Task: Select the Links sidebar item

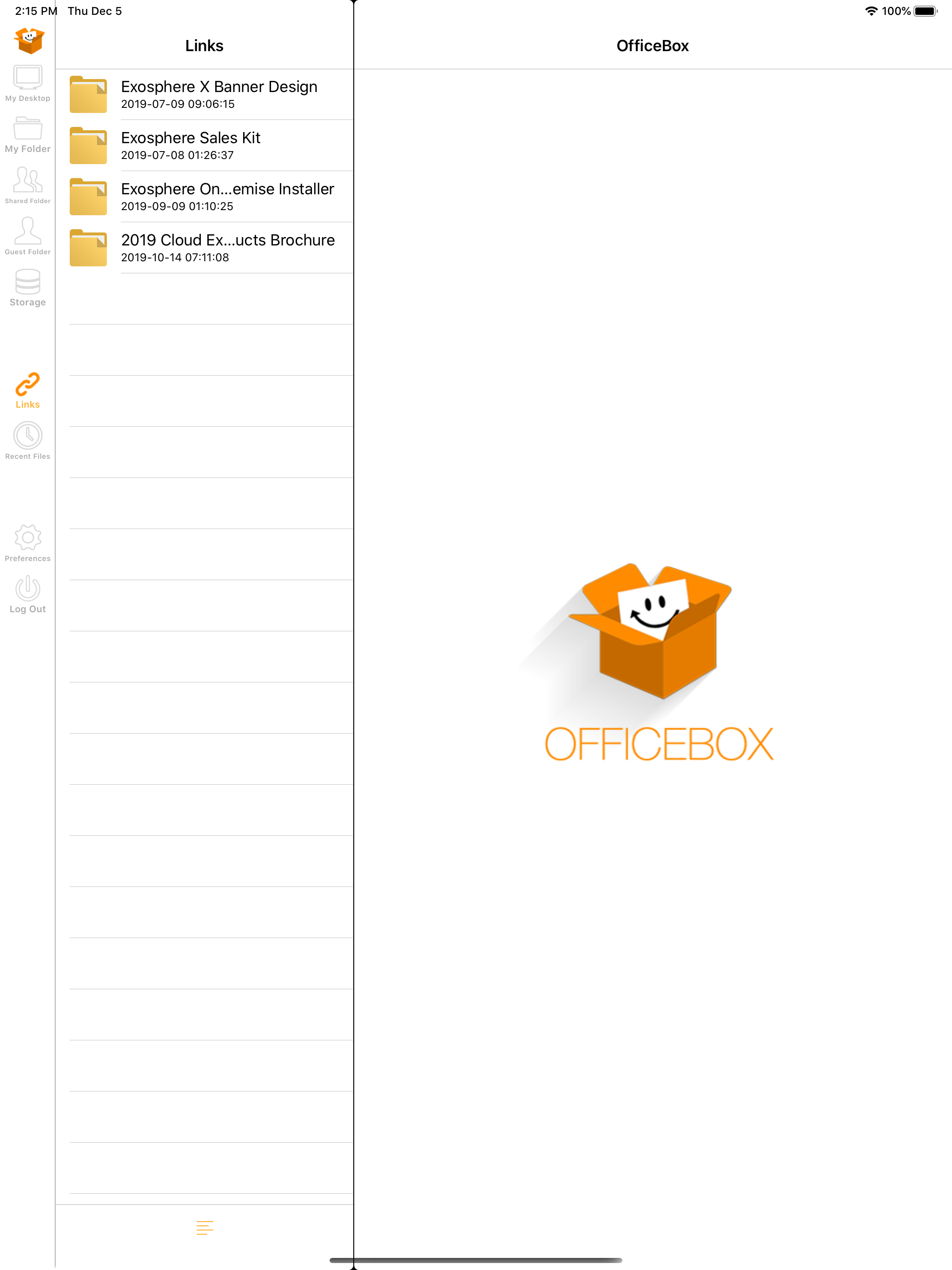Action: (27, 390)
